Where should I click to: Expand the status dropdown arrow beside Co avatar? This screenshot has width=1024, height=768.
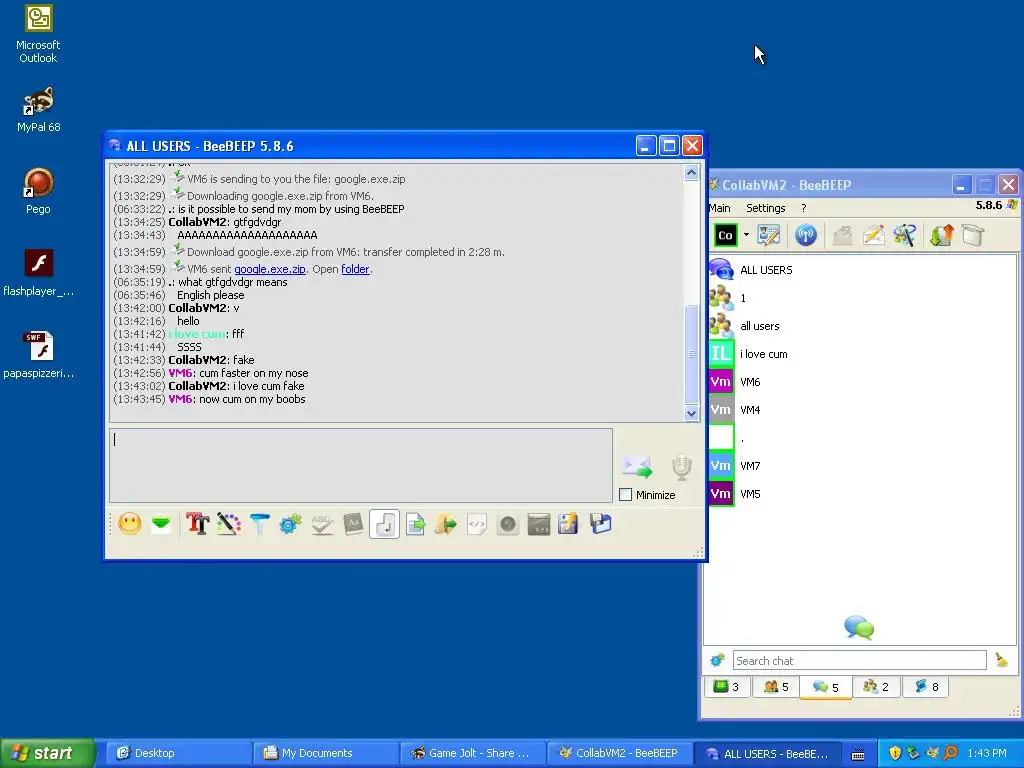(x=746, y=235)
